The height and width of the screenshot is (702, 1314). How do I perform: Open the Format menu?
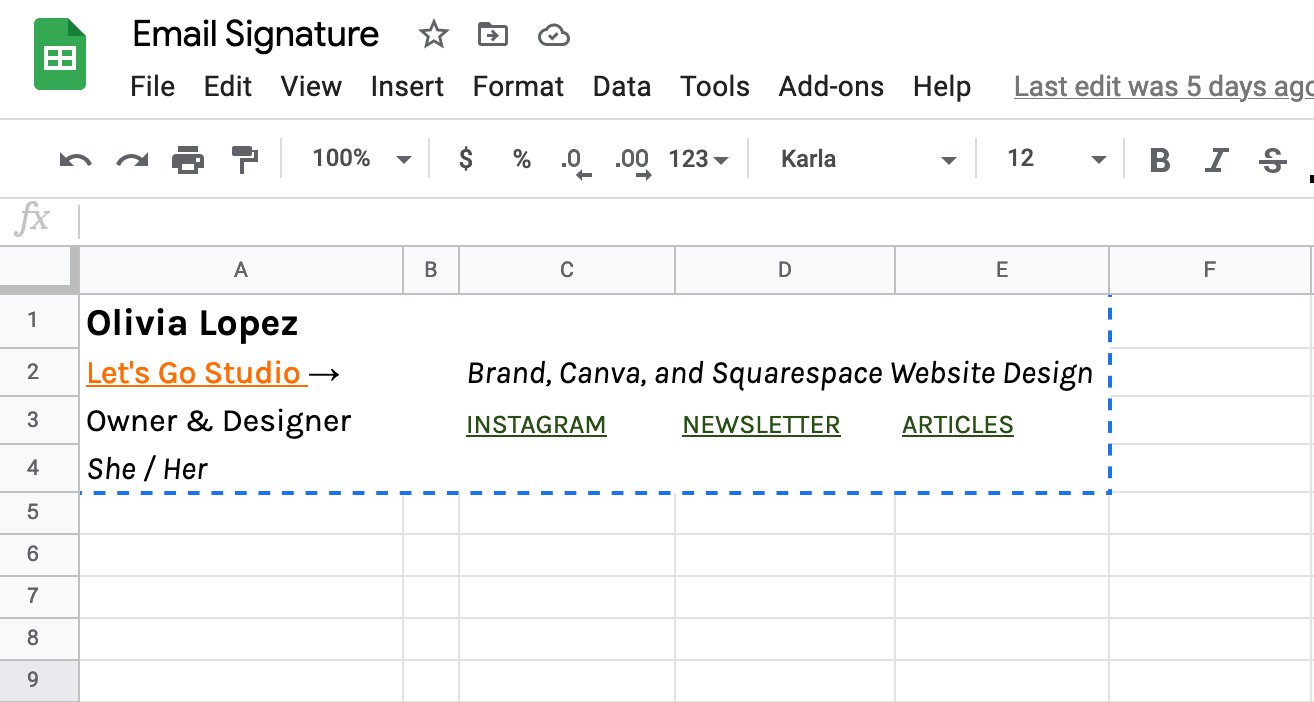coord(518,87)
